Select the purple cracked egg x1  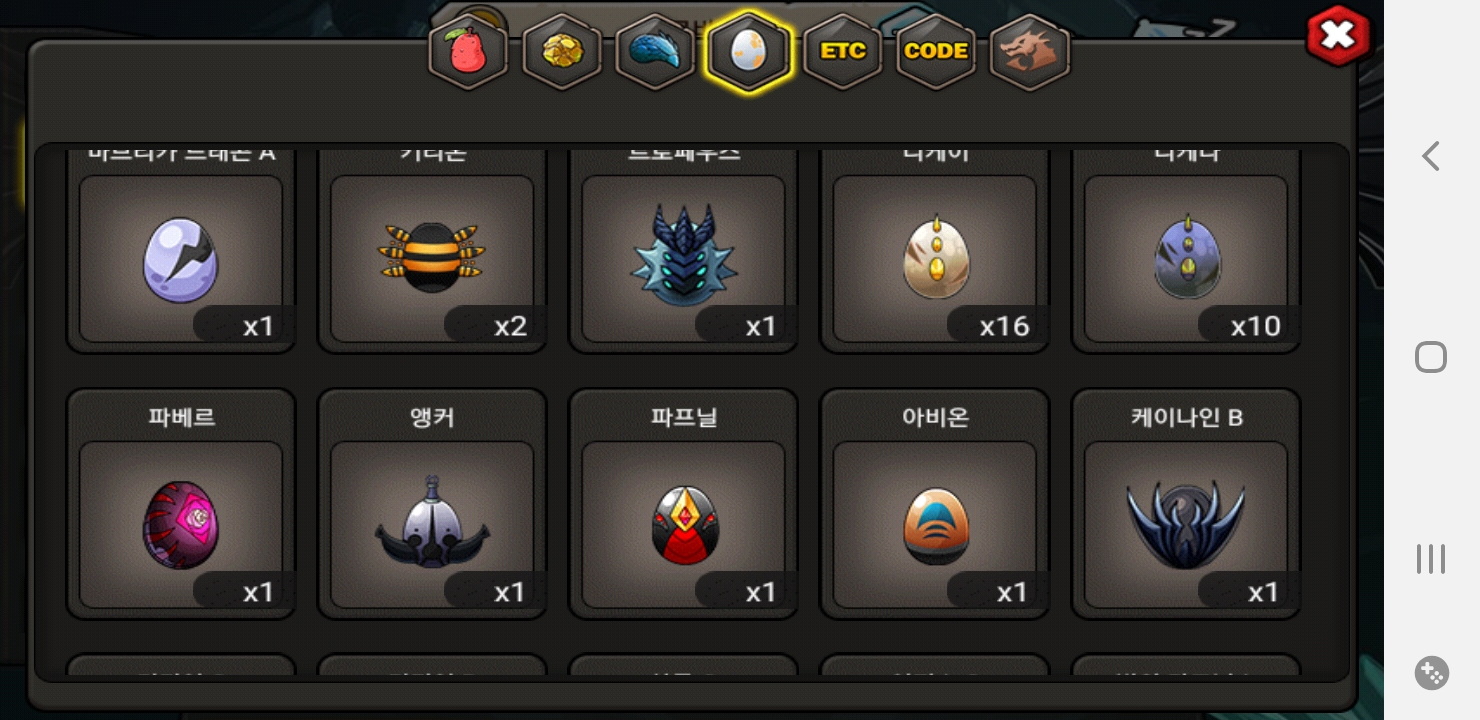tap(181, 259)
